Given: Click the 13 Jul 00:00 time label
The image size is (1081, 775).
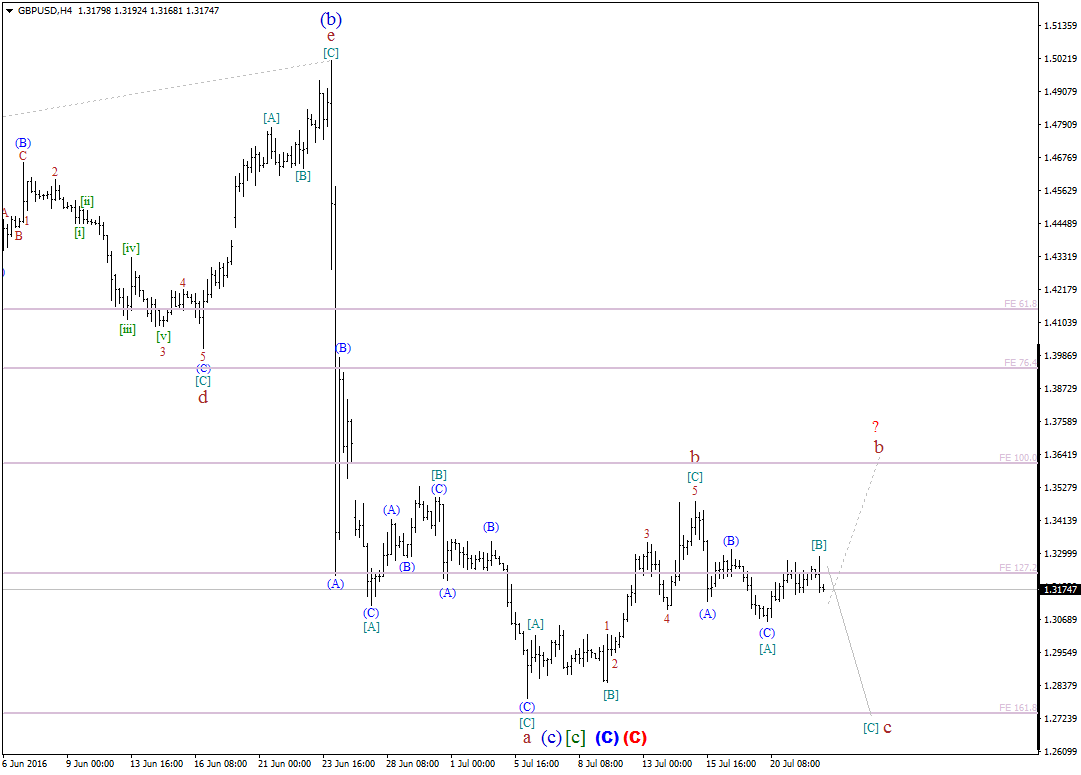Looking at the screenshot, I should 667,763.
